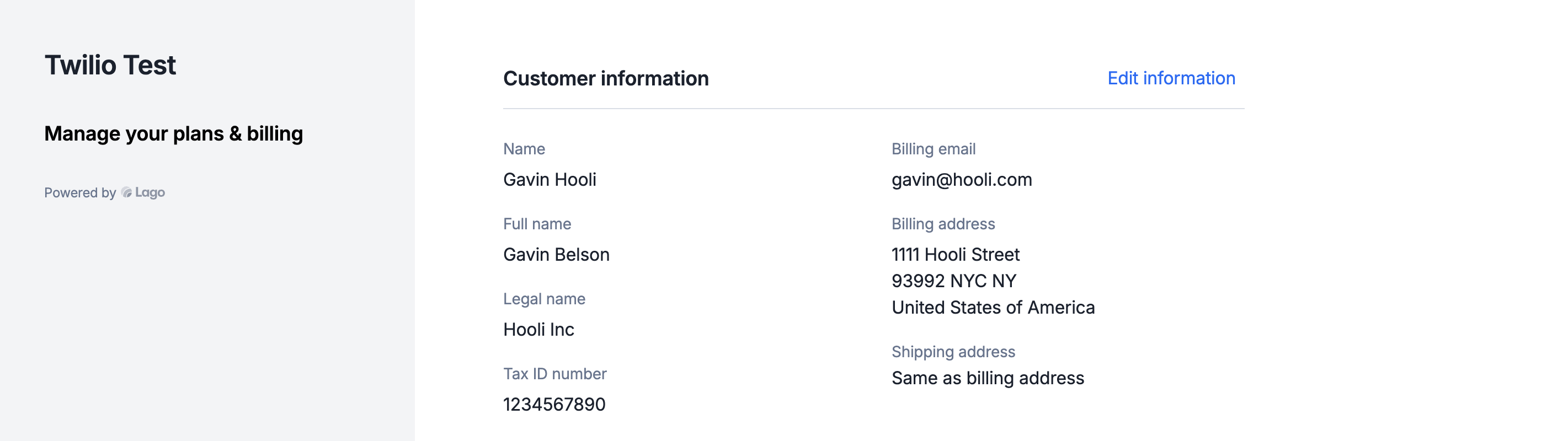Image resolution: width=1568 pixels, height=441 pixels.
Task: Click the United States of America text
Action: (x=994, y=308)
